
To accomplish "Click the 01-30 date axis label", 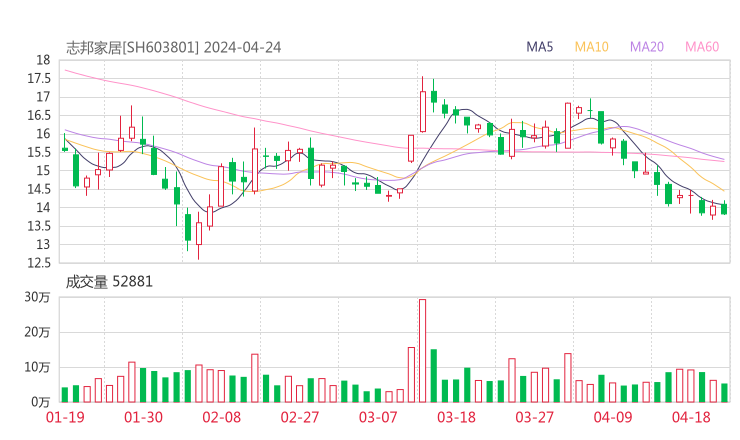I will click(143, 417).
